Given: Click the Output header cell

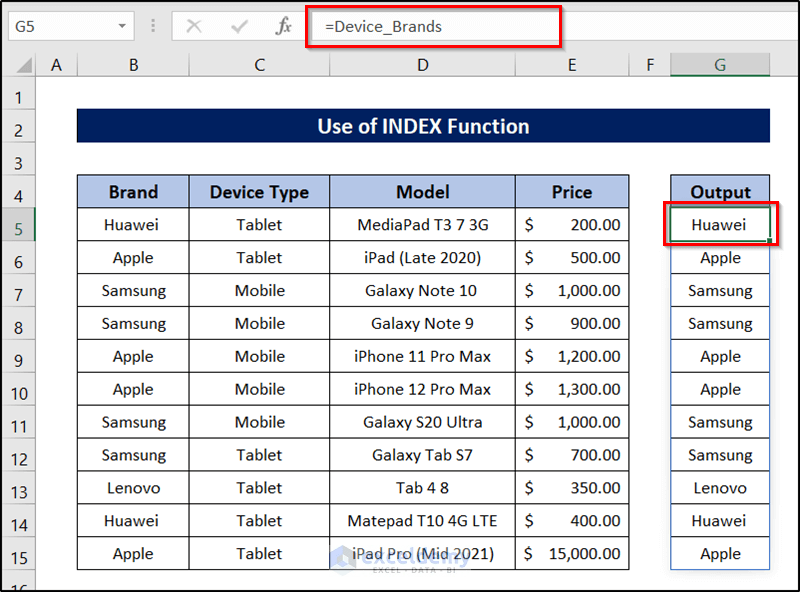Looking at the screenshot, I should (x=719, y=191).
